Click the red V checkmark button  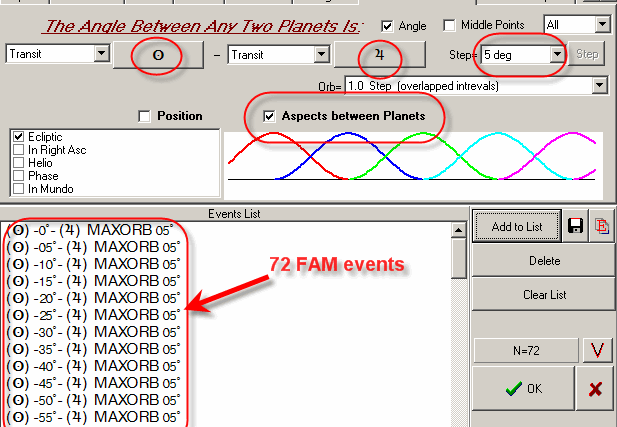597,350
